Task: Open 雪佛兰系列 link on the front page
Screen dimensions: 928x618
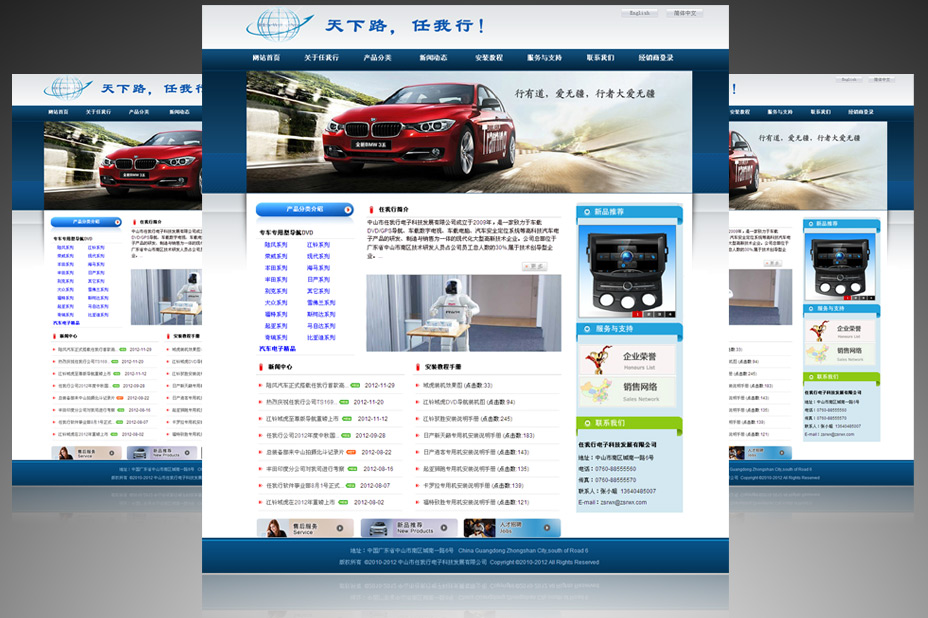Action: [x=321, y=302]
